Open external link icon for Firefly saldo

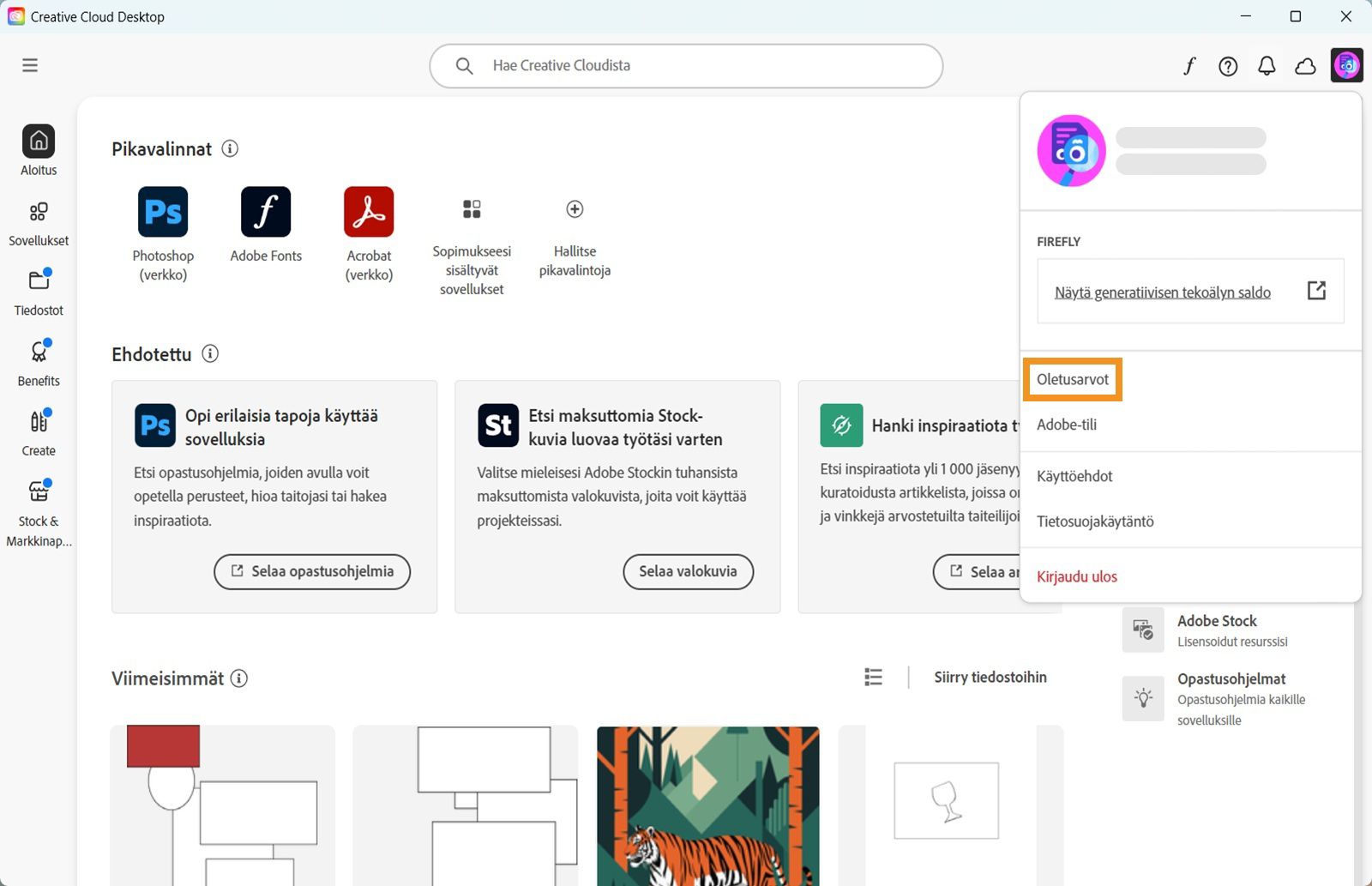click(x=1316, y=291)
